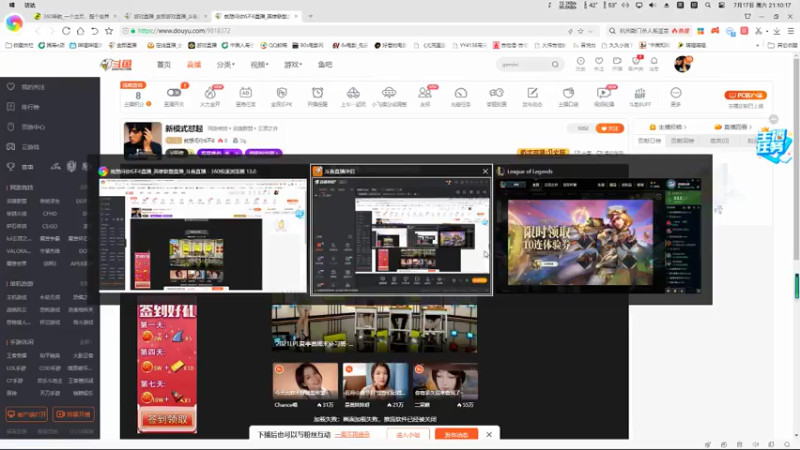Open the 主播投稿 link on the right panel
Viewport: 800px width, 450px height.
[x=667, y=127]
